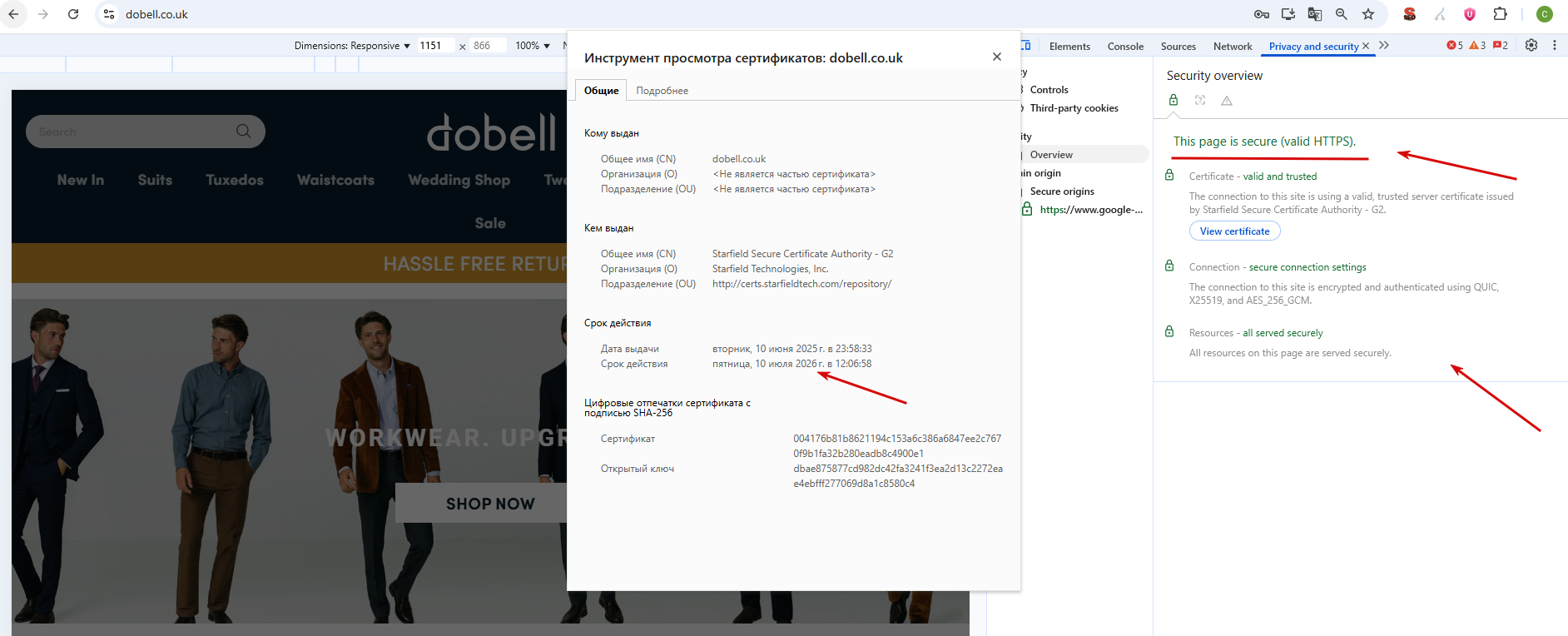Open the saved passwords key icon
Viewport: 1568px width, 636px height.
click(x=1262, y=14)
